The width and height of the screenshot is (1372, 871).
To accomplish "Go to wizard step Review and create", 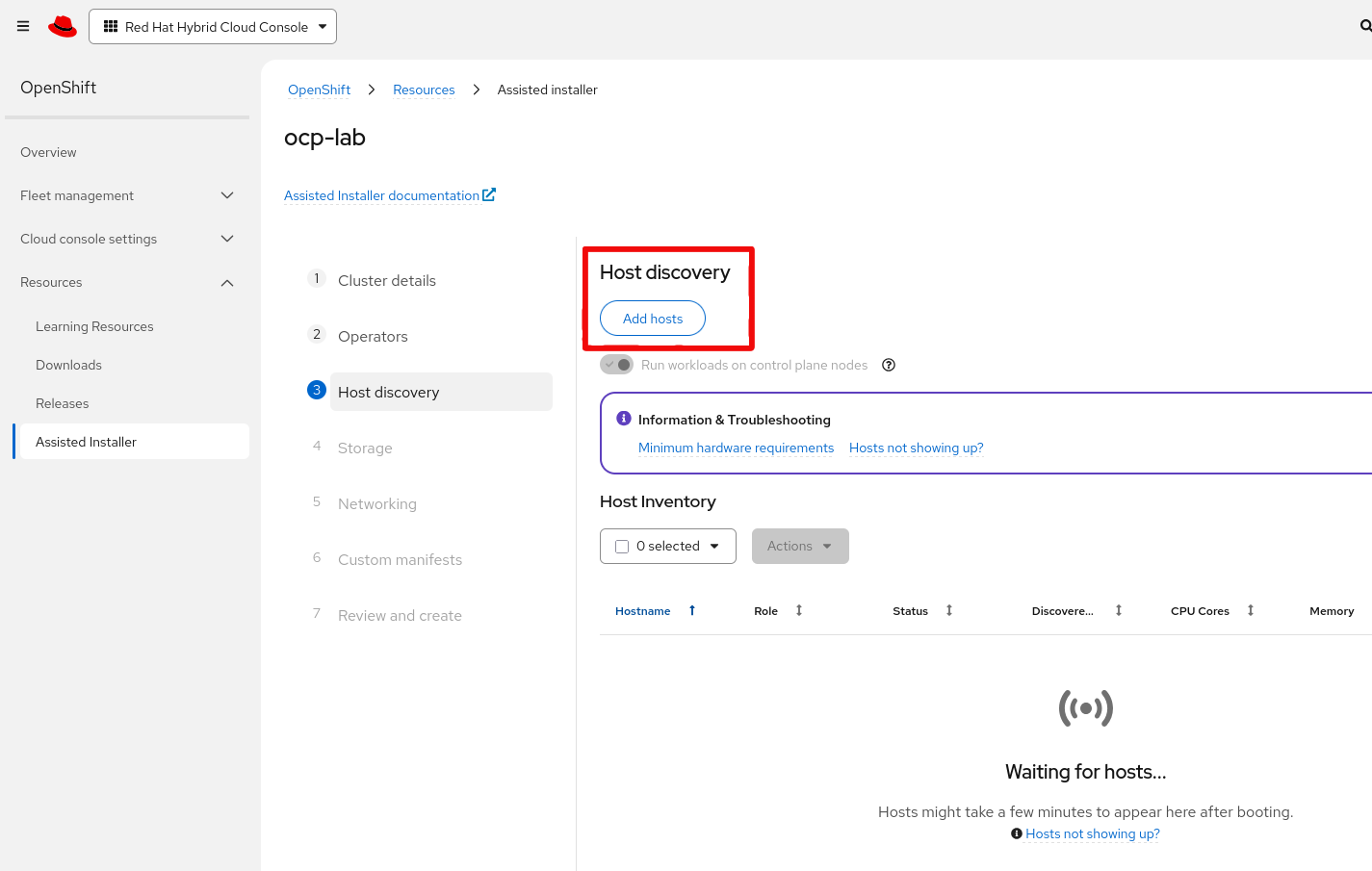I will point(400,615).
